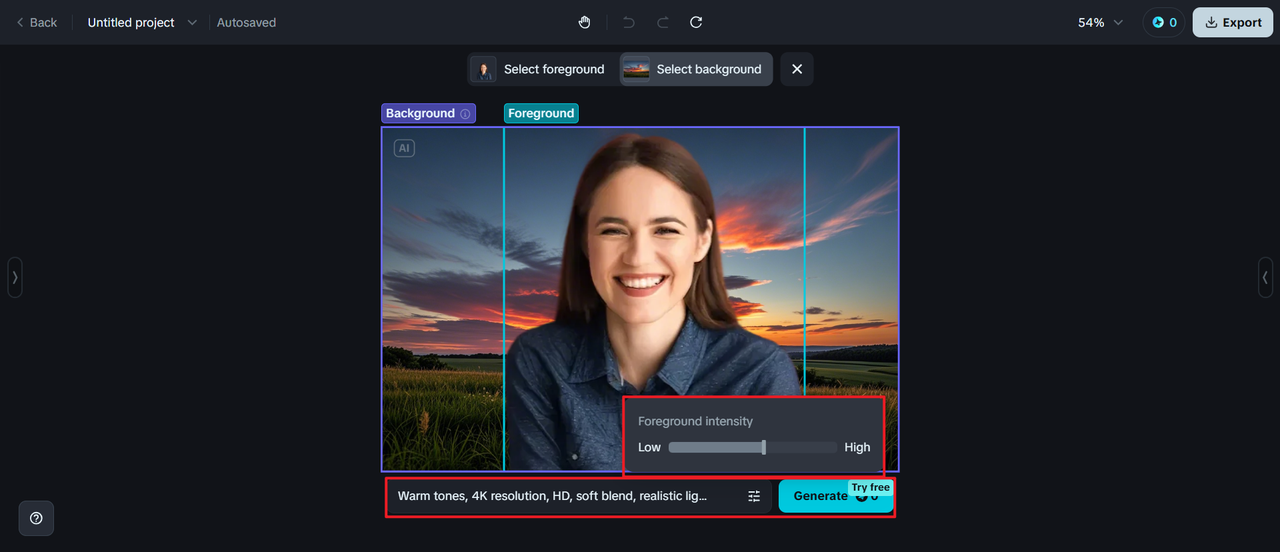Click the Autosaved status text

coord(246,22)
